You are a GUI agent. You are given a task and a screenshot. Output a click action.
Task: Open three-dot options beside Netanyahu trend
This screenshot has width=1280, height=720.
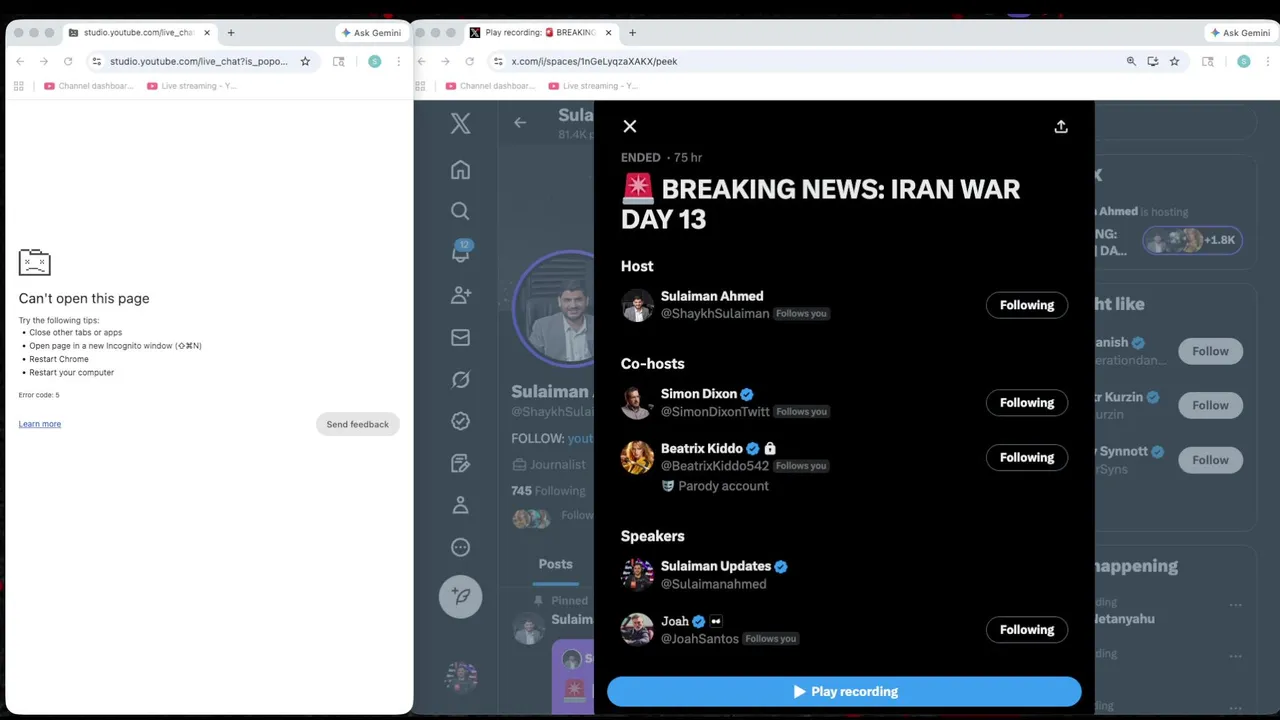coord(1236,605)
